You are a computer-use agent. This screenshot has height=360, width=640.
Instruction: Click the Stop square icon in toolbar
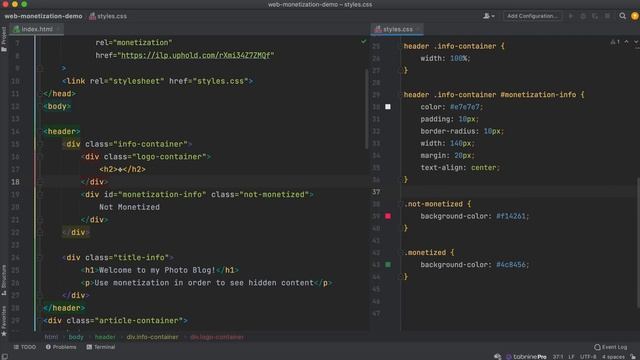tap(607, 16)
